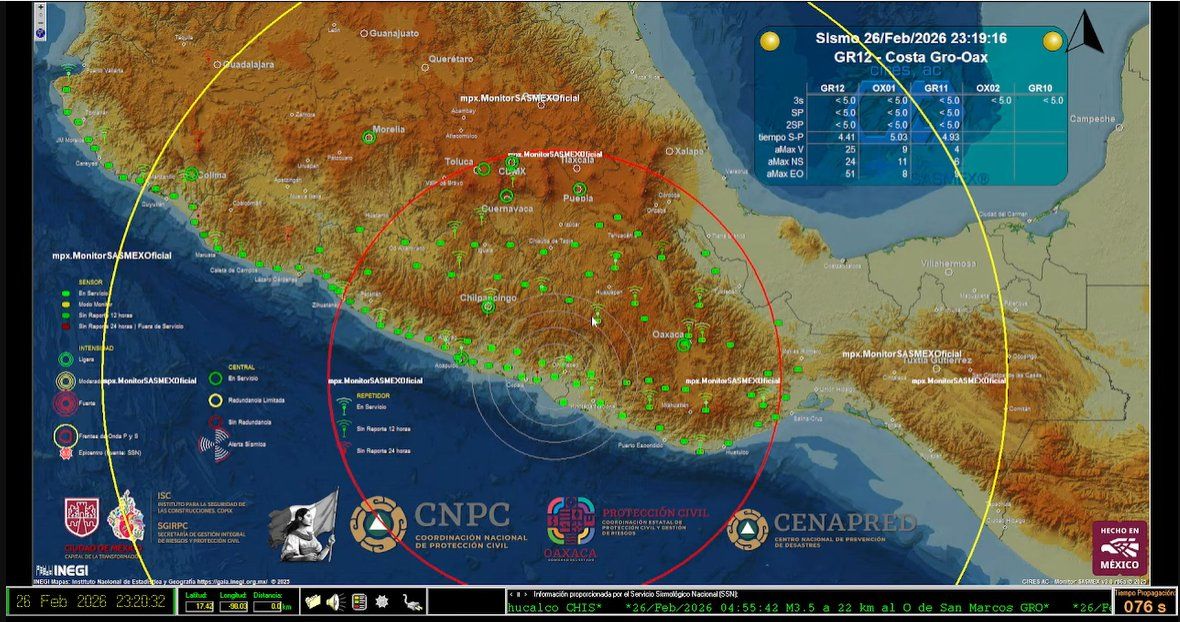Click the power plug connection icon

click(x=410, y=602)
